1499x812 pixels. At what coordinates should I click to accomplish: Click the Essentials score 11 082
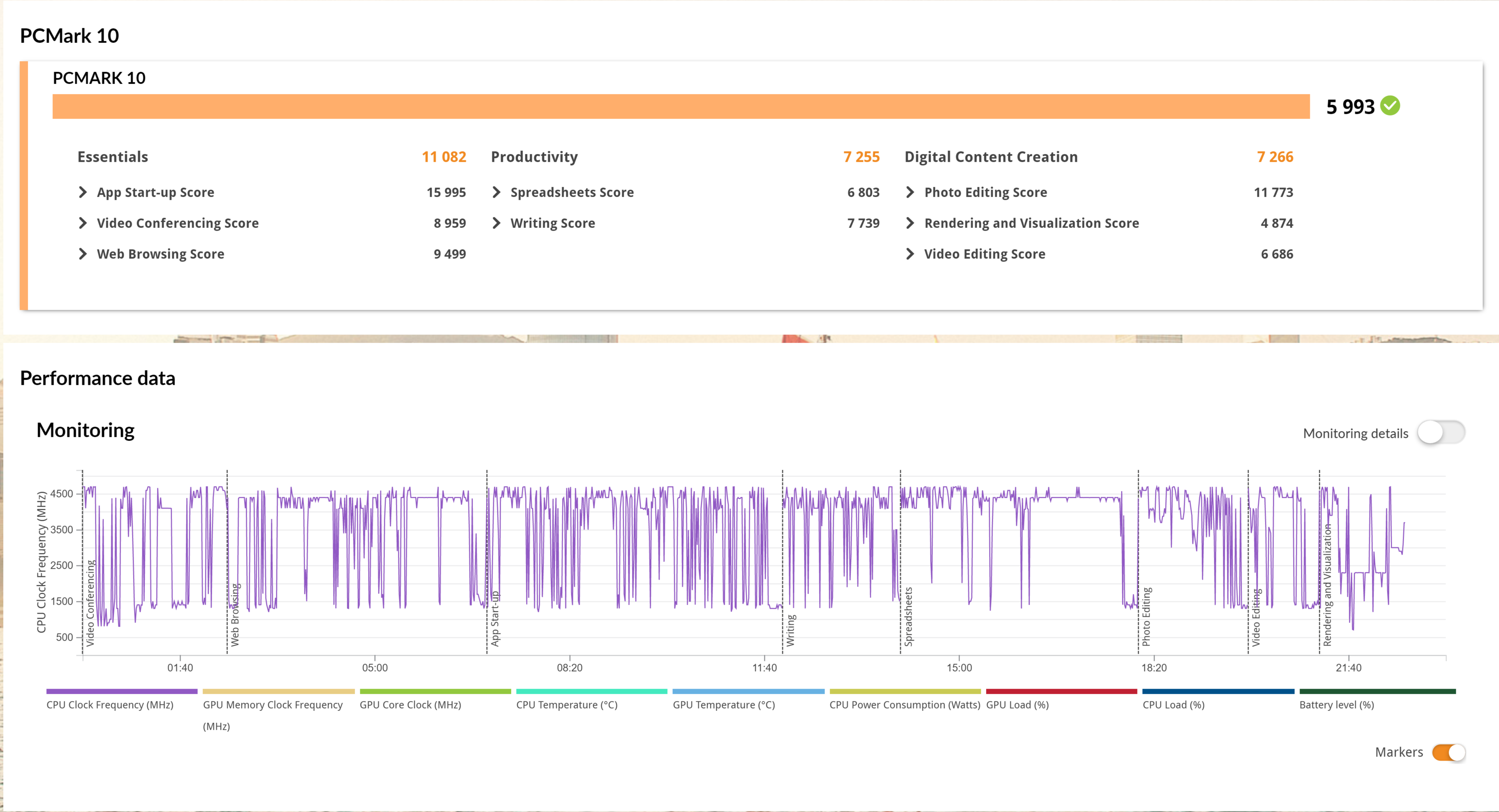tap(444, 157)
